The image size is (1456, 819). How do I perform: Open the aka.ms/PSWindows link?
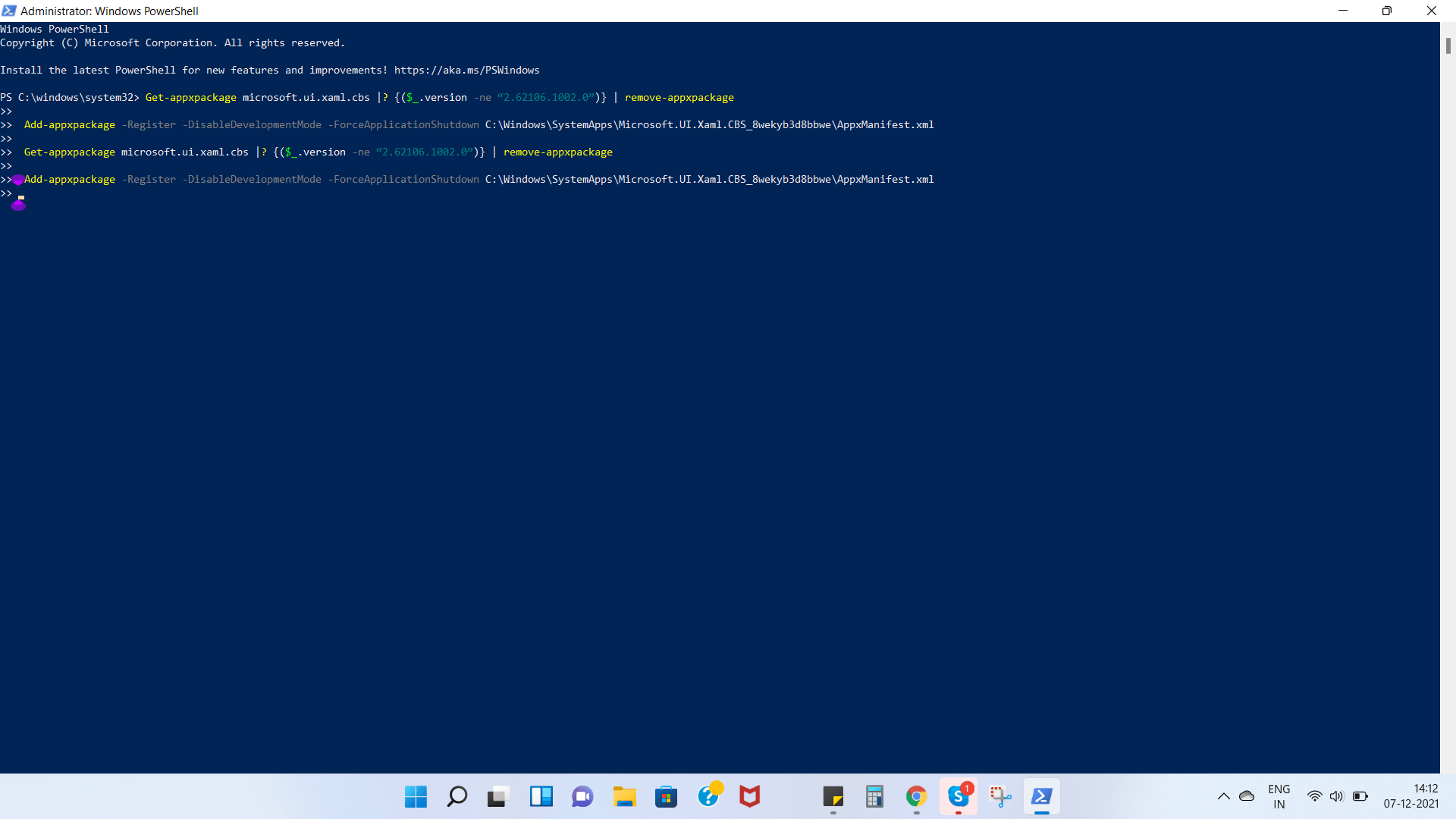pyautogui.click(x=466, y=70)
